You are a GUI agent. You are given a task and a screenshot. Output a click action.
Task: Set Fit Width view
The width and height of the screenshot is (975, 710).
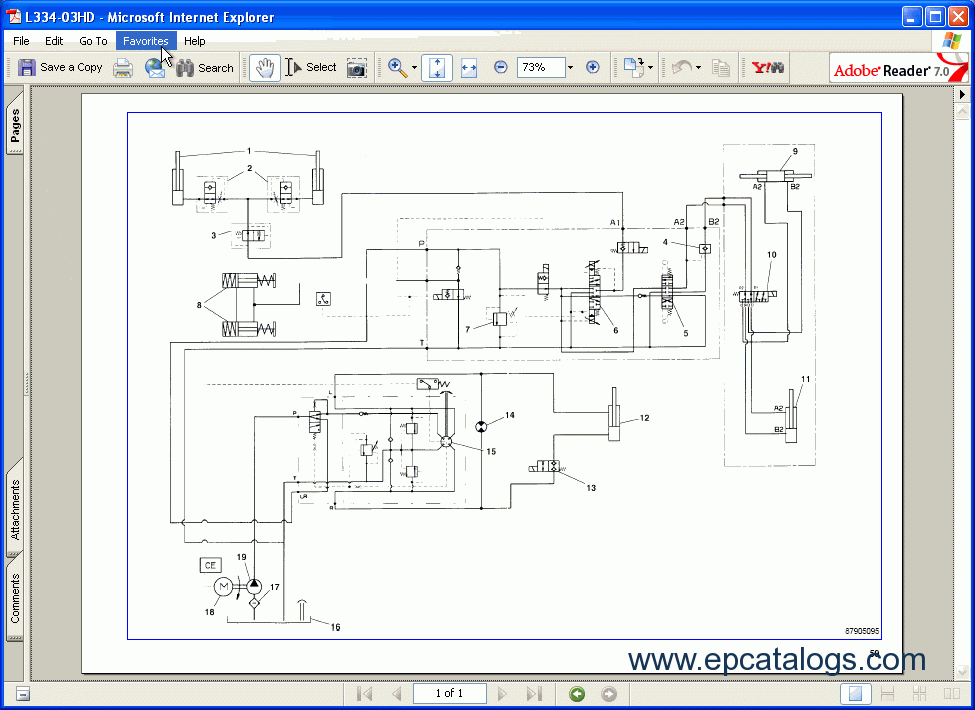coord(469,67)
